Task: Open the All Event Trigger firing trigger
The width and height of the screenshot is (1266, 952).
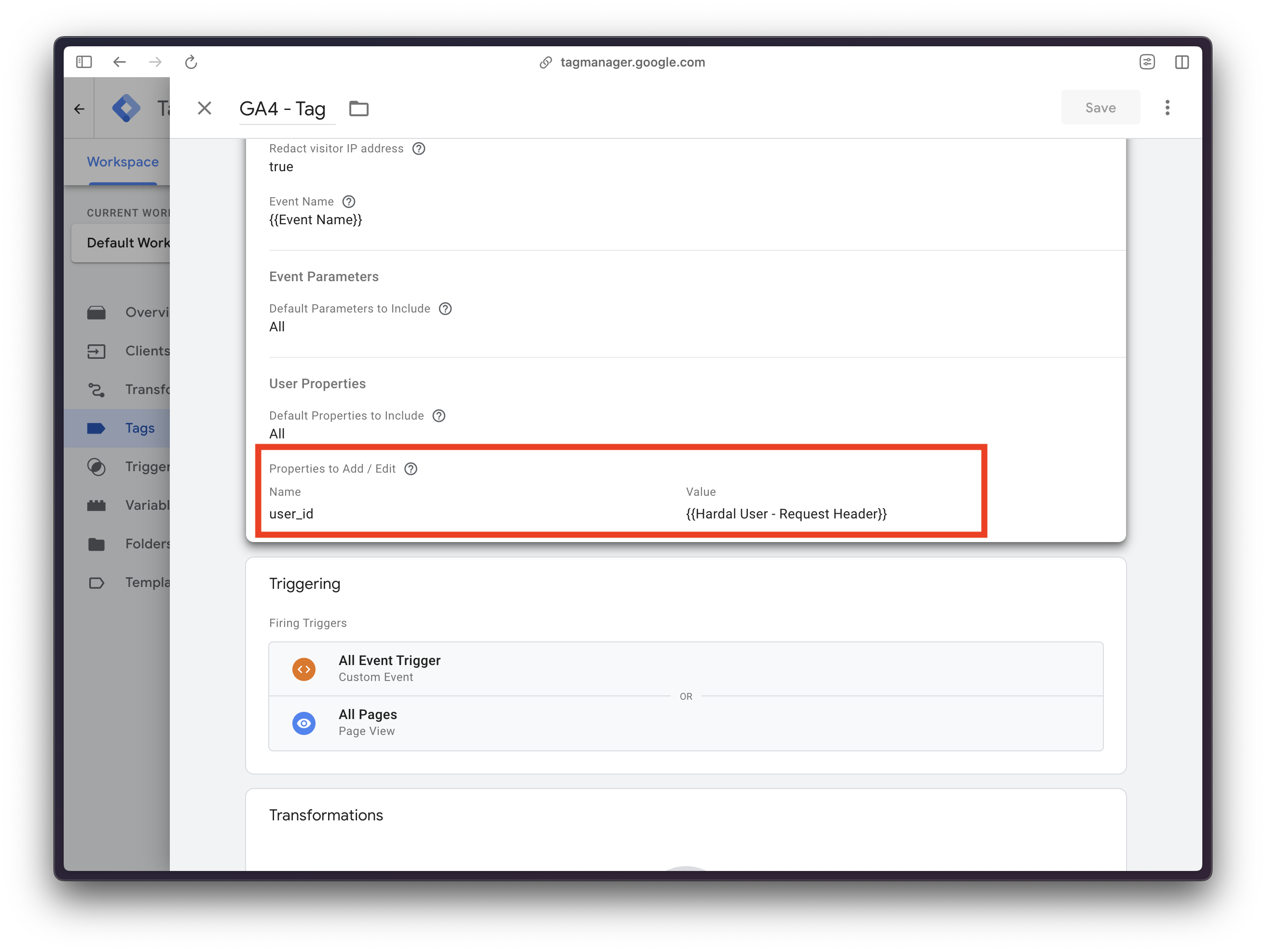Action: 686,669
